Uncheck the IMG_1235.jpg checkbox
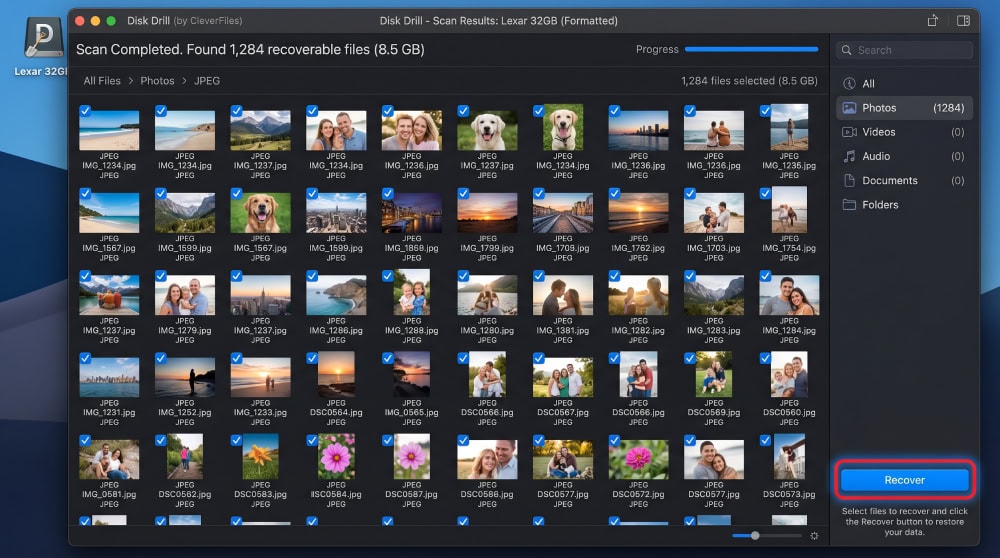Screen dimensions: 1000x558 [x=765, y=111]
